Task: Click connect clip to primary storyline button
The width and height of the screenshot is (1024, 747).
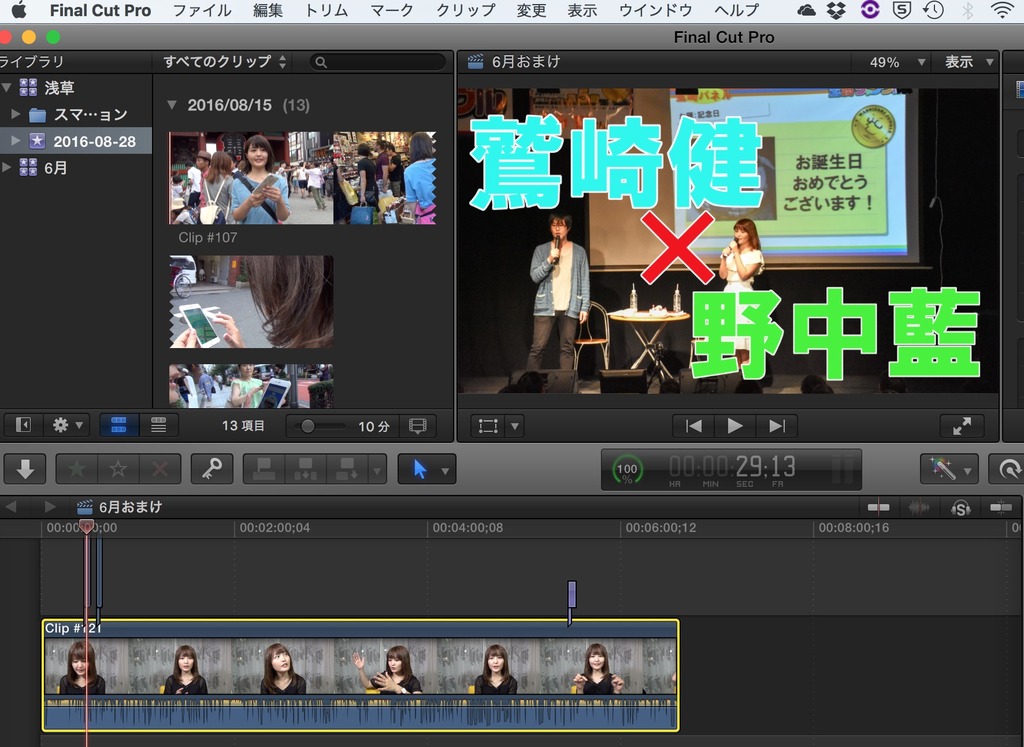Action: [264, 469]
